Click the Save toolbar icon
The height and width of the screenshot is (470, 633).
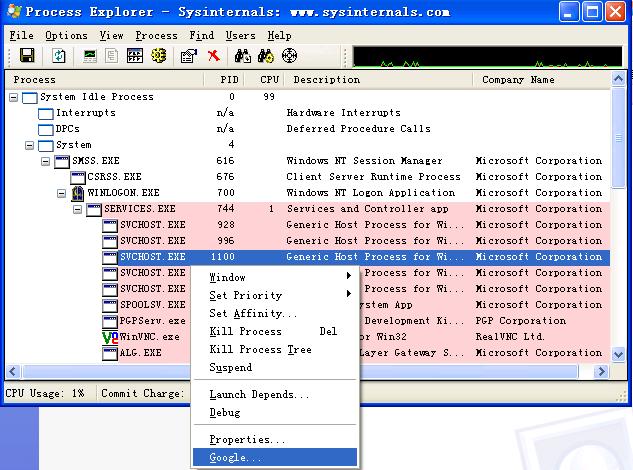tap(27, 56)
